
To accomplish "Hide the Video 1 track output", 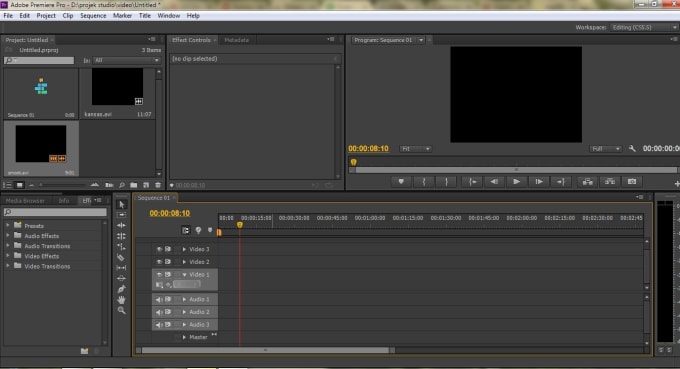I will 159,274.
